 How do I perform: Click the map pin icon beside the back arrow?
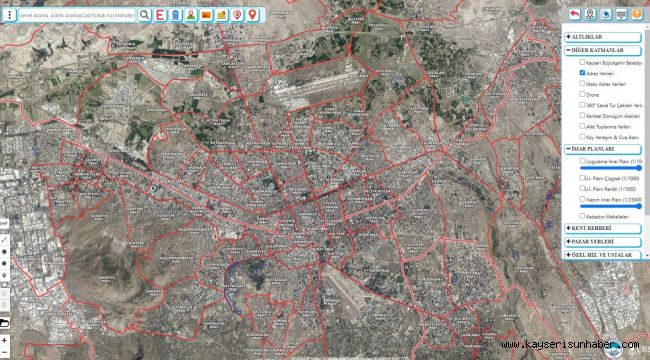pyautogui.click(x=590, y=15)
